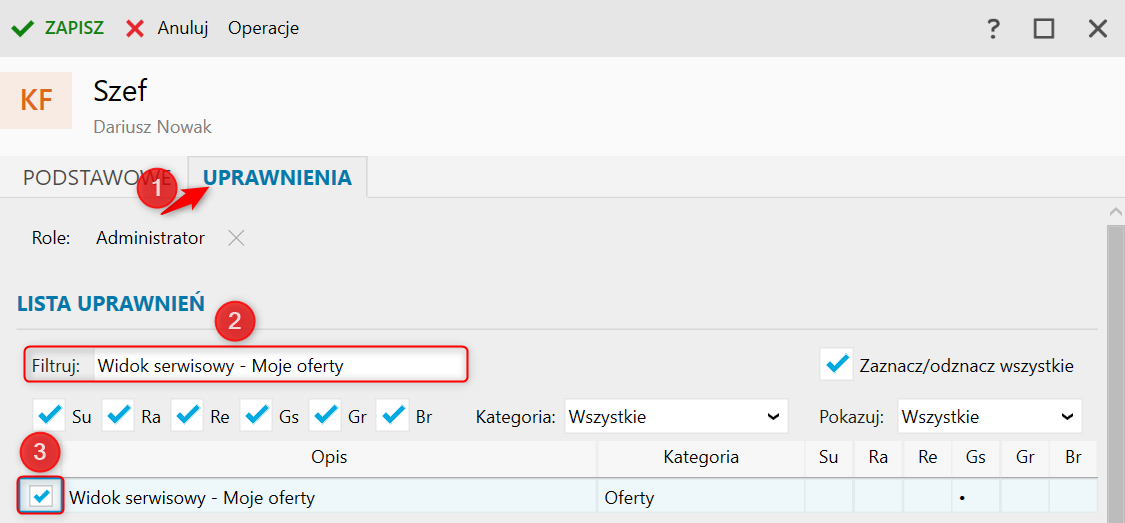Image resolution: width=1125 pixels, height=523 pixels.
Task: Click the red Anuluj X icon
Action: coord(135,28)
